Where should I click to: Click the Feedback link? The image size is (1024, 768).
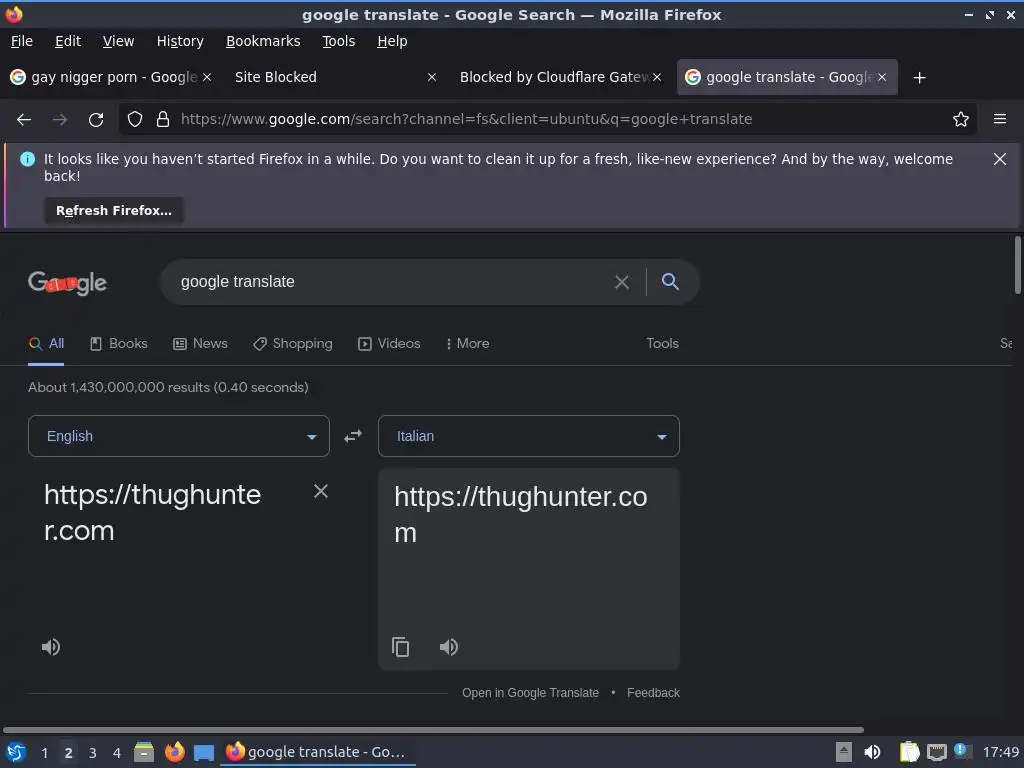[653, 693]
